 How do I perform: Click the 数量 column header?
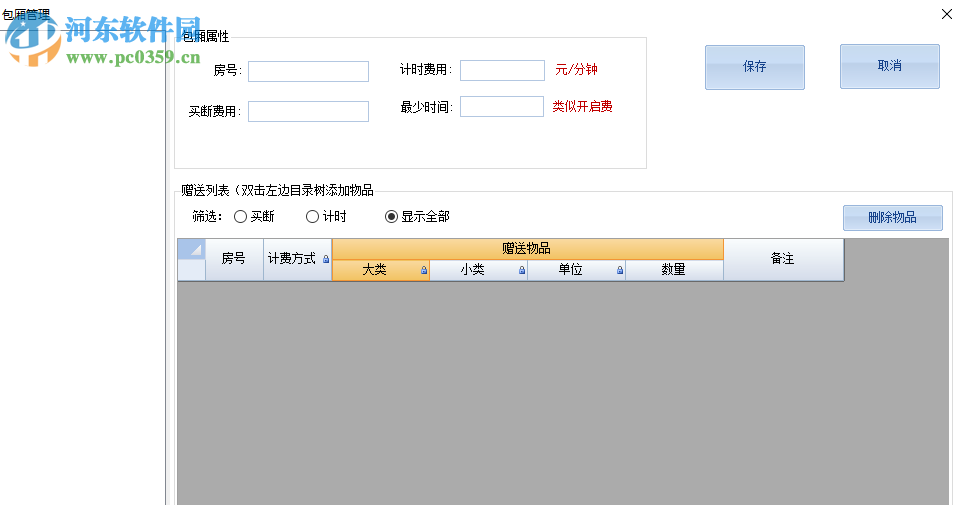674,270
